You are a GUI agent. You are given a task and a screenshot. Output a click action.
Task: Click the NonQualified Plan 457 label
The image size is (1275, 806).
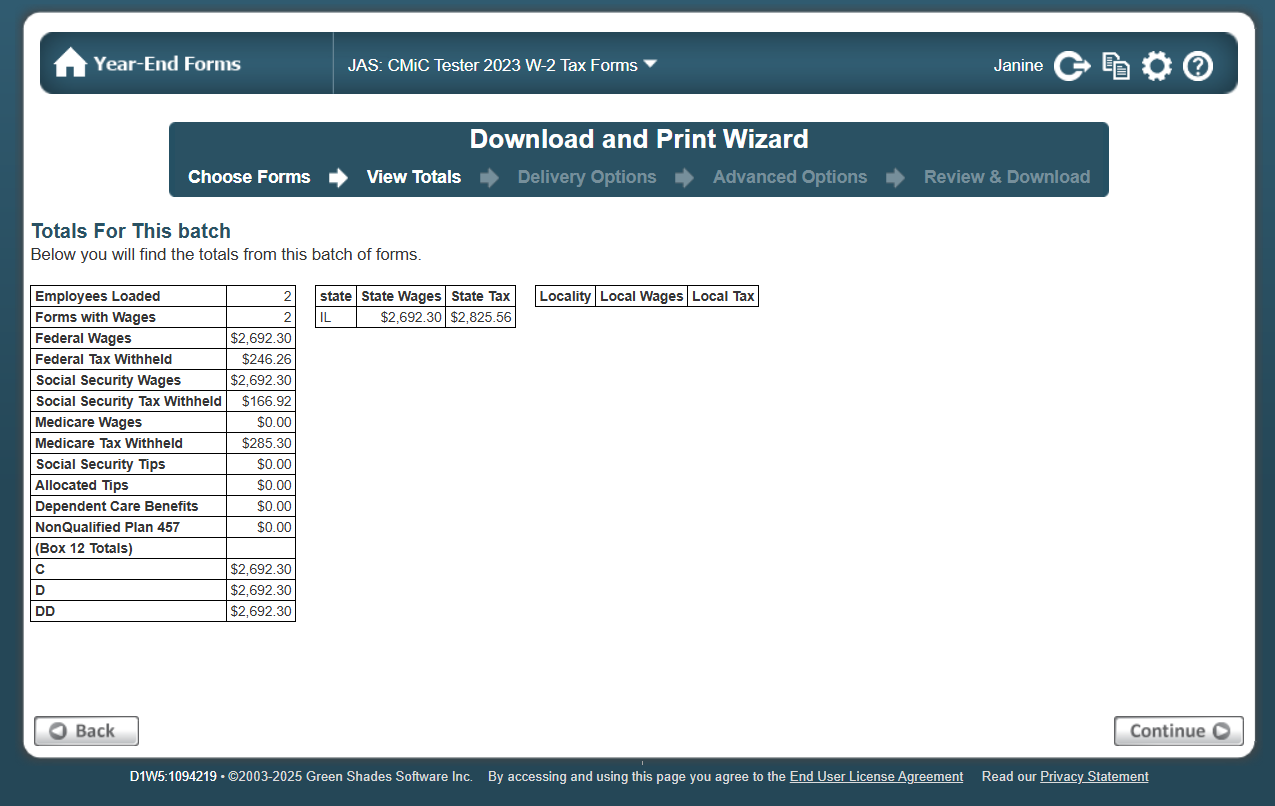tap(107, 527)
